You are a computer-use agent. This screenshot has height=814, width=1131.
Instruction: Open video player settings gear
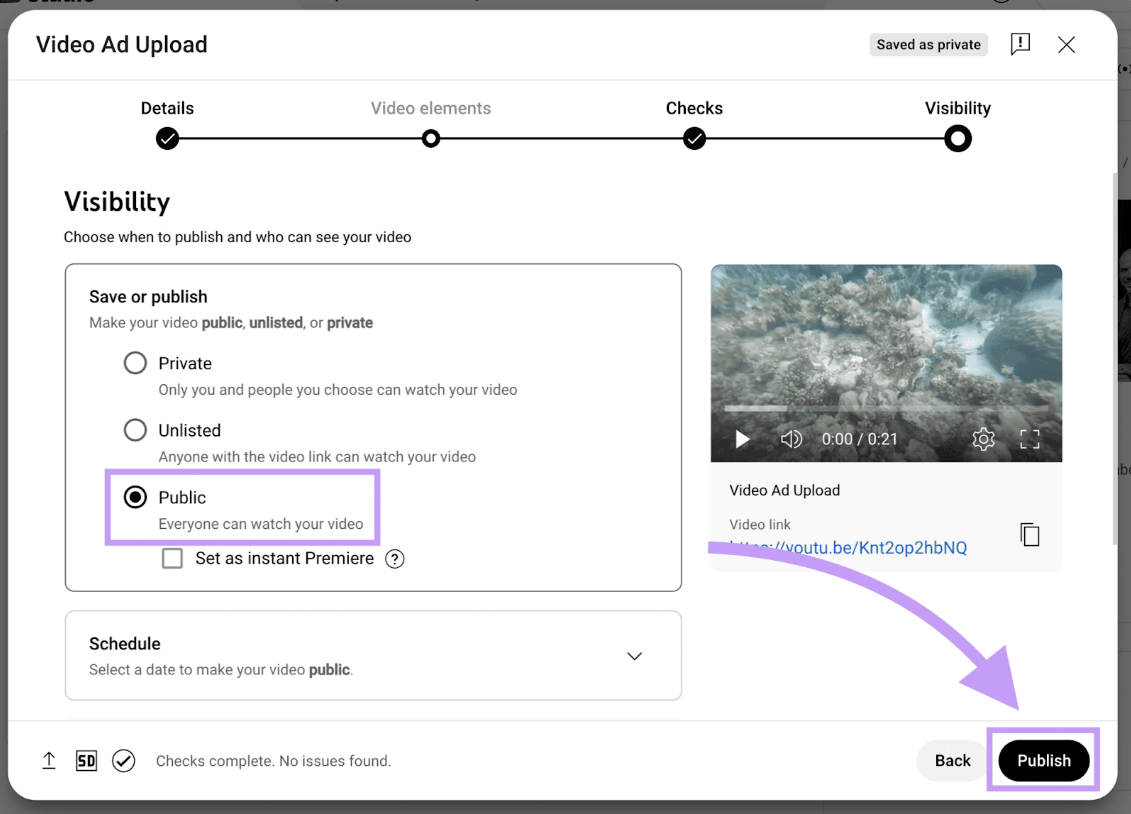click(983, 439)
